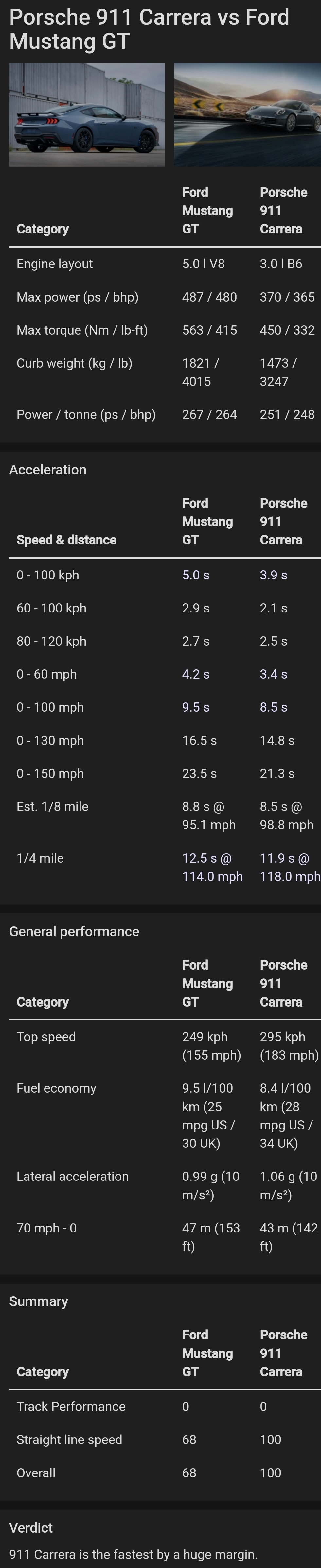The height and width of the screenshot is (1568, 321).
Task: Click Ford Mustang GT header in Acceleration table
Action: point(207,522)
